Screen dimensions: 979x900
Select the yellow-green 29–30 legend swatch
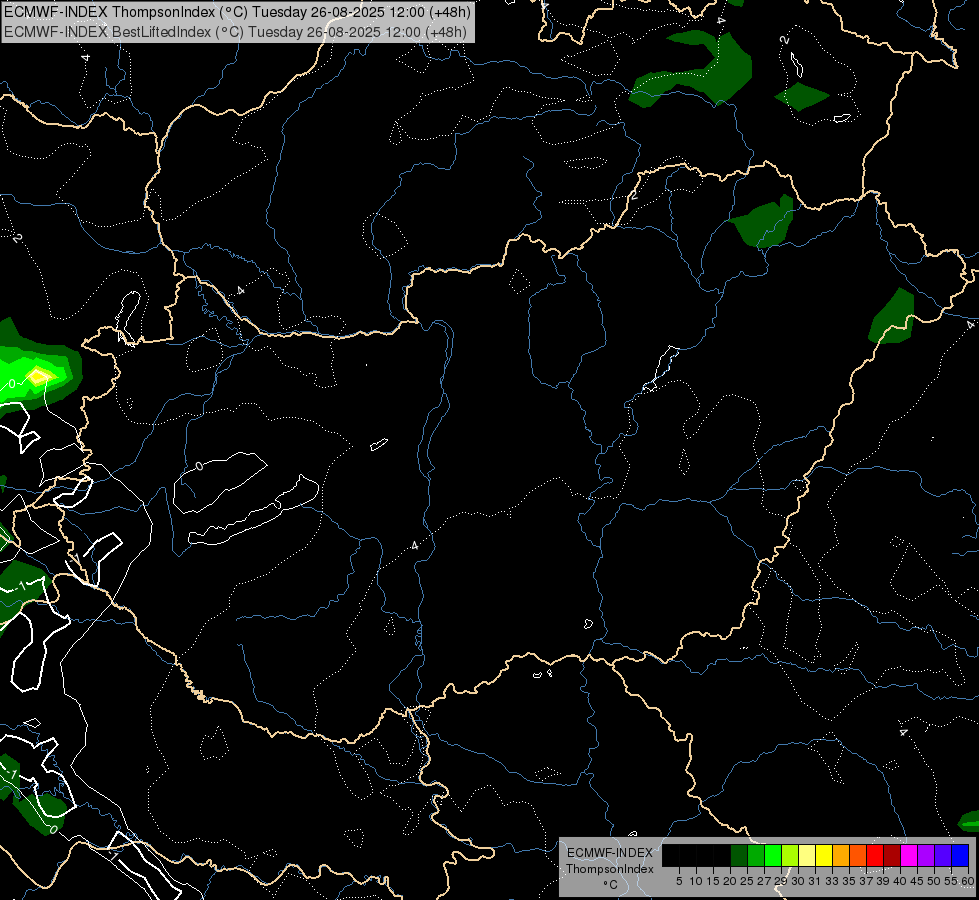coord(790,856)
